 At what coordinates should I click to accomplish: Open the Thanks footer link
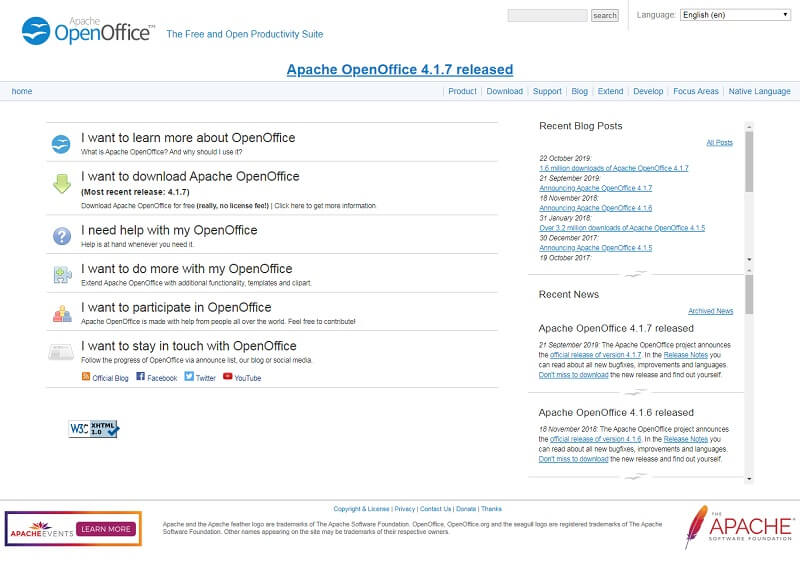tap(491, 509)
